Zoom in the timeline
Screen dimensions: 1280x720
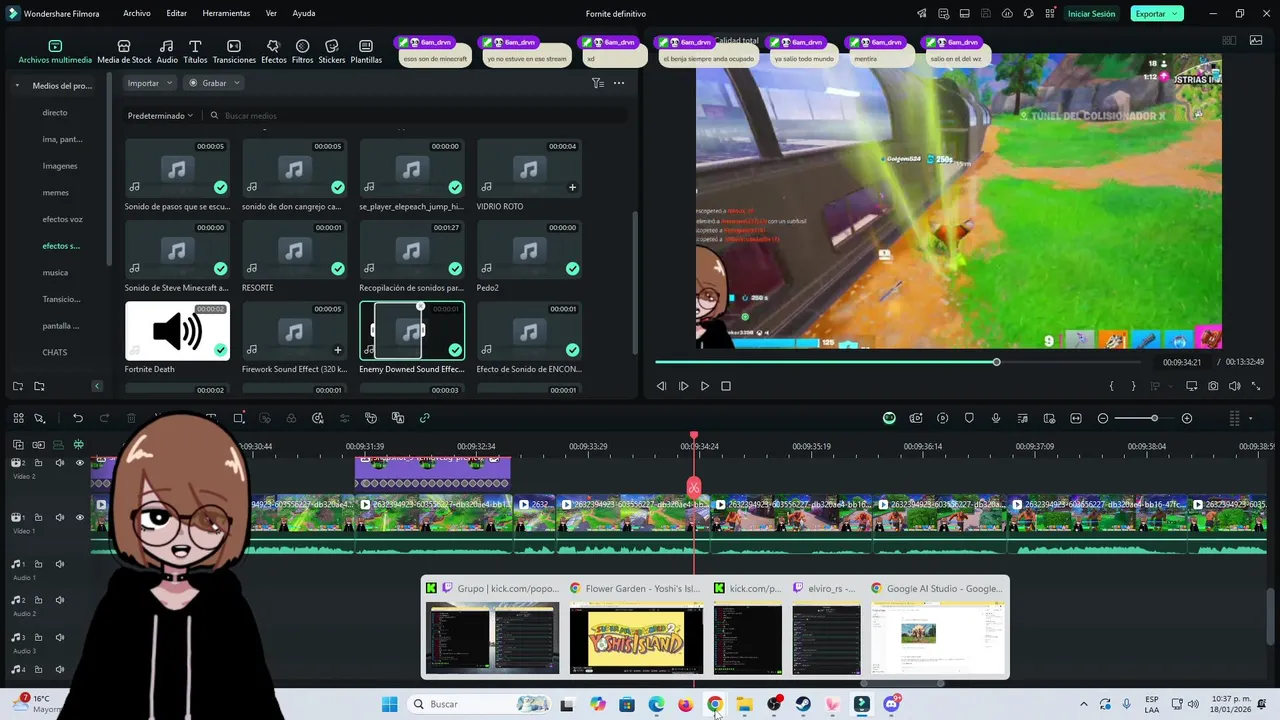tap(1187, 418)
